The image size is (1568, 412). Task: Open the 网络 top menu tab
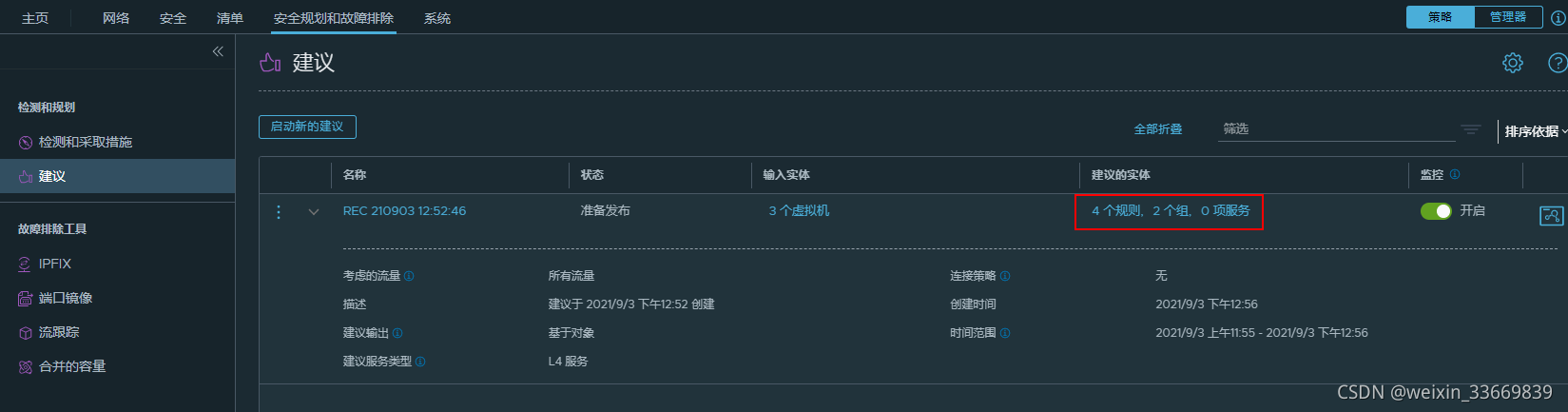[116, 18]
